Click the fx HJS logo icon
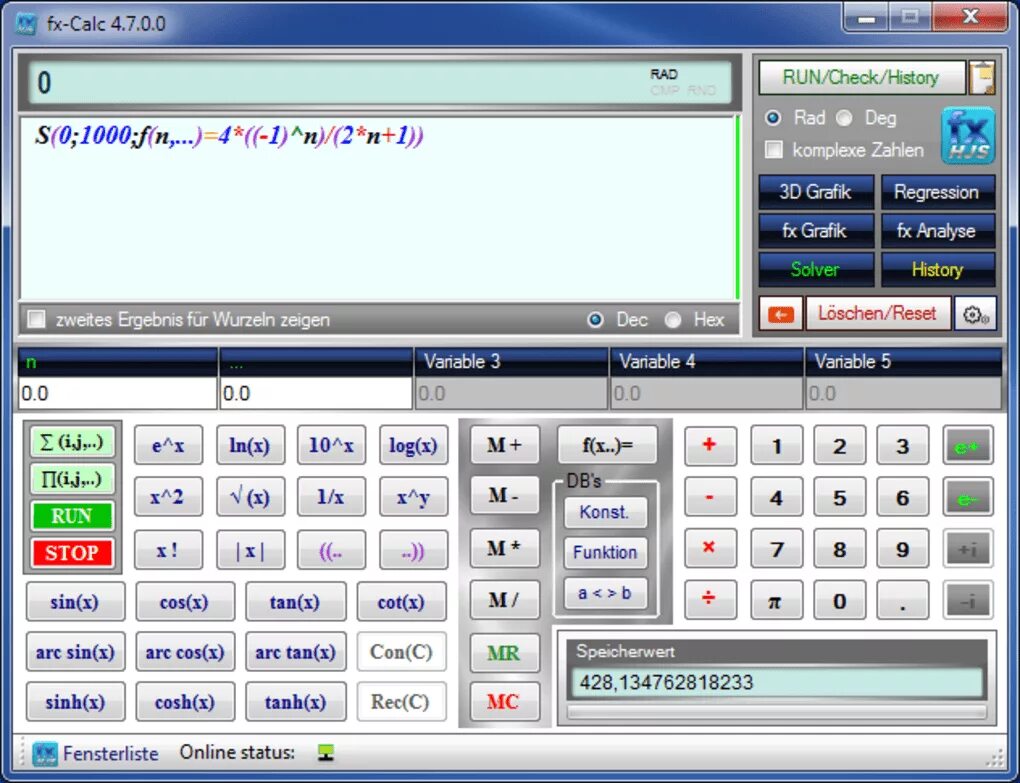The height and width of the screenshot is (783, 1020). 968,136
